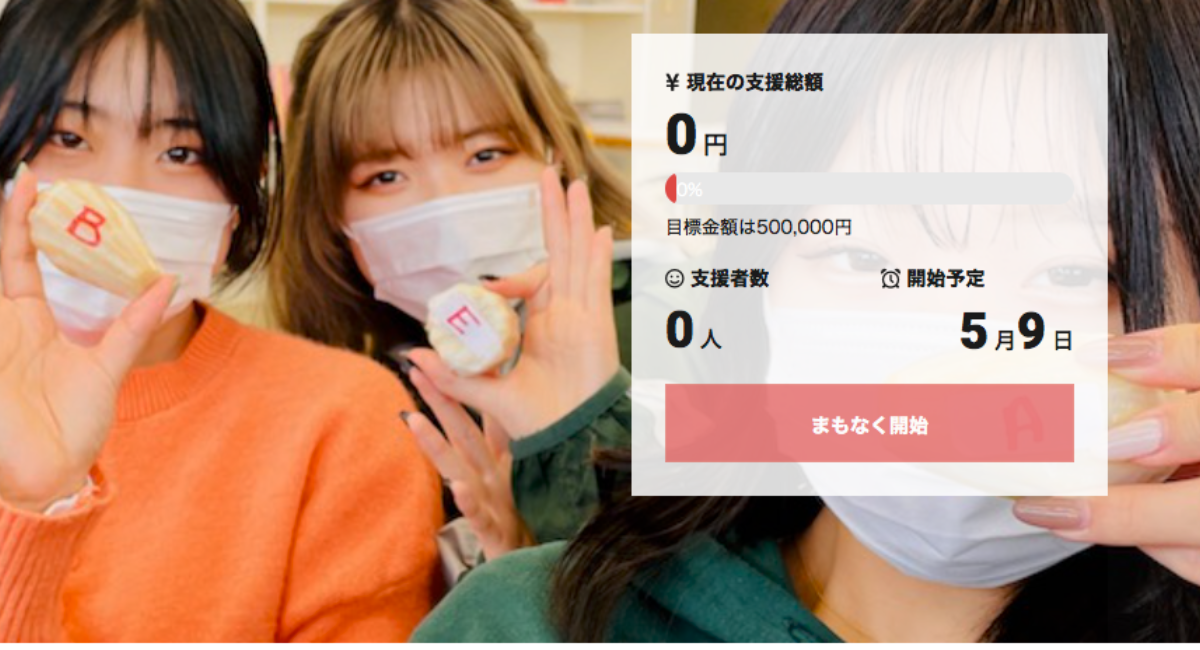
Task: Click the 目標金額は500,000円 goal text
Action: click(759, 227)
